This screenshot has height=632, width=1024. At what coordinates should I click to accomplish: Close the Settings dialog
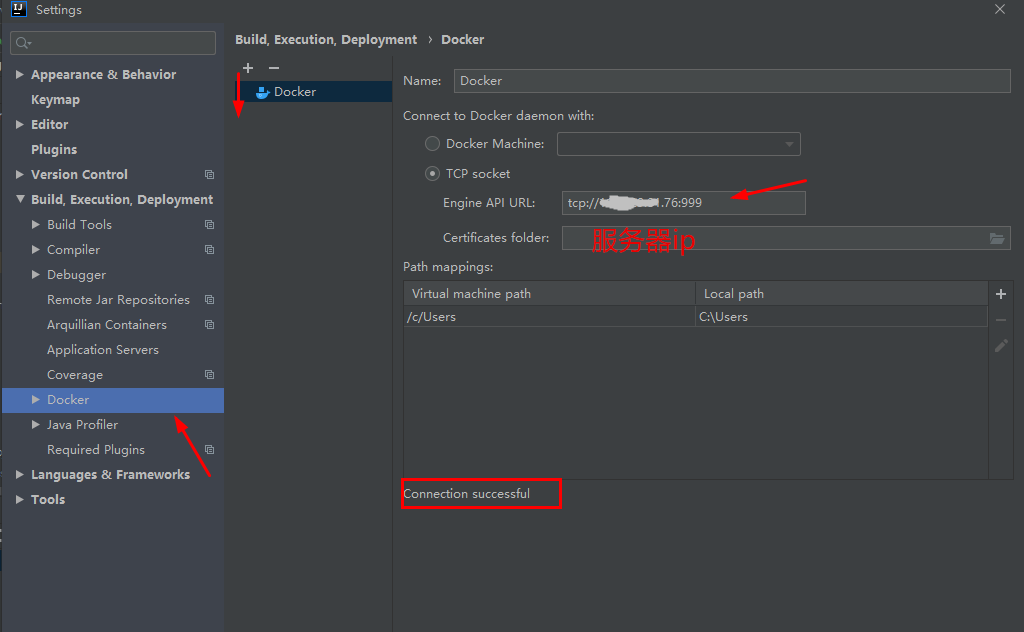click(1000, 9)
